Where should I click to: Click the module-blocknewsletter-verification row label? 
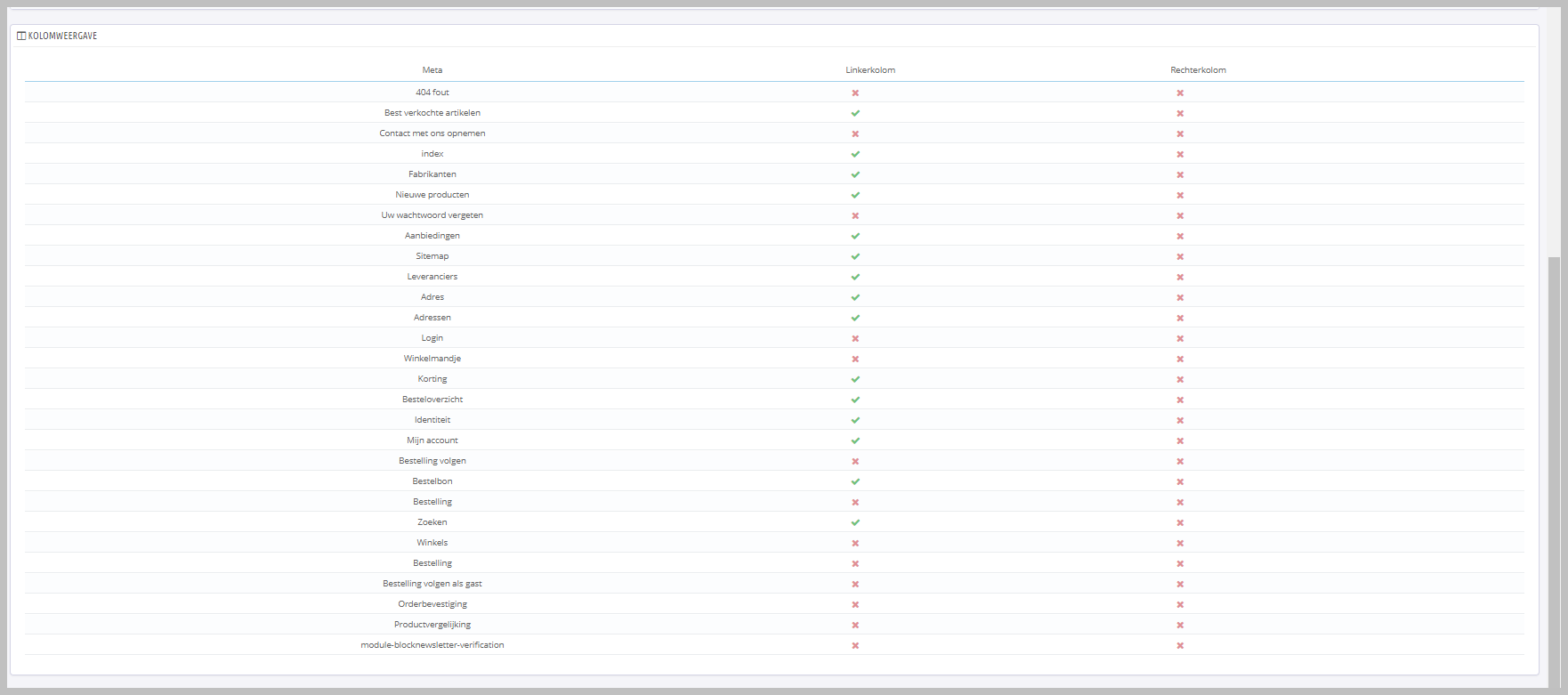point(432,645)
